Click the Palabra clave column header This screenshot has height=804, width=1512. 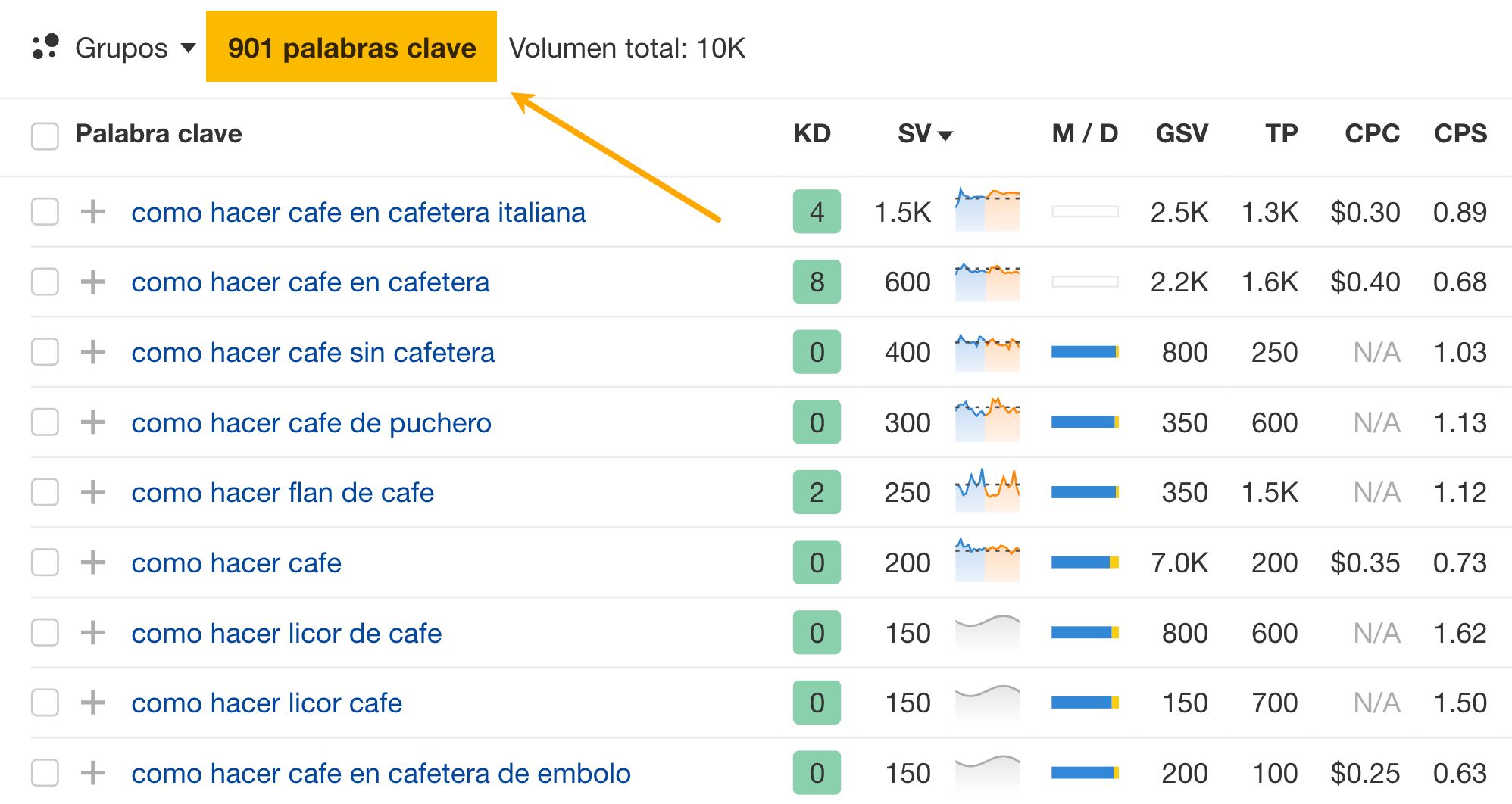pyautogui.click(x=158, y=134)
